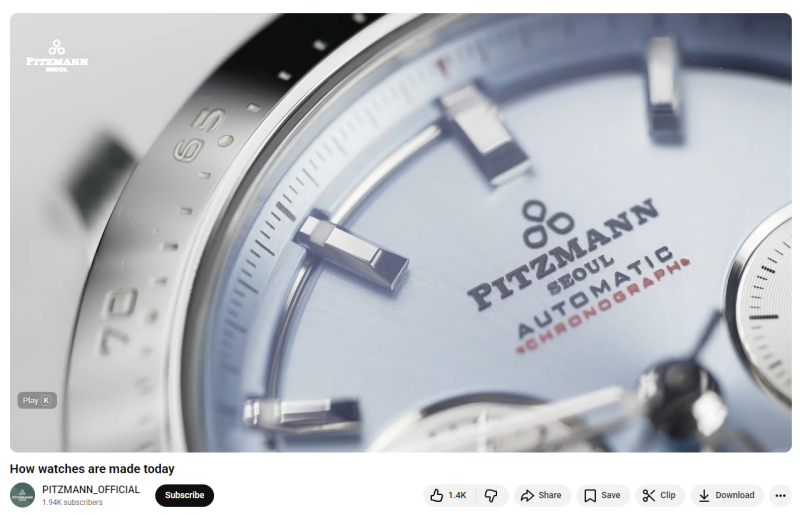
Task: Click the 1.4K like count
Action: point(457,495)
